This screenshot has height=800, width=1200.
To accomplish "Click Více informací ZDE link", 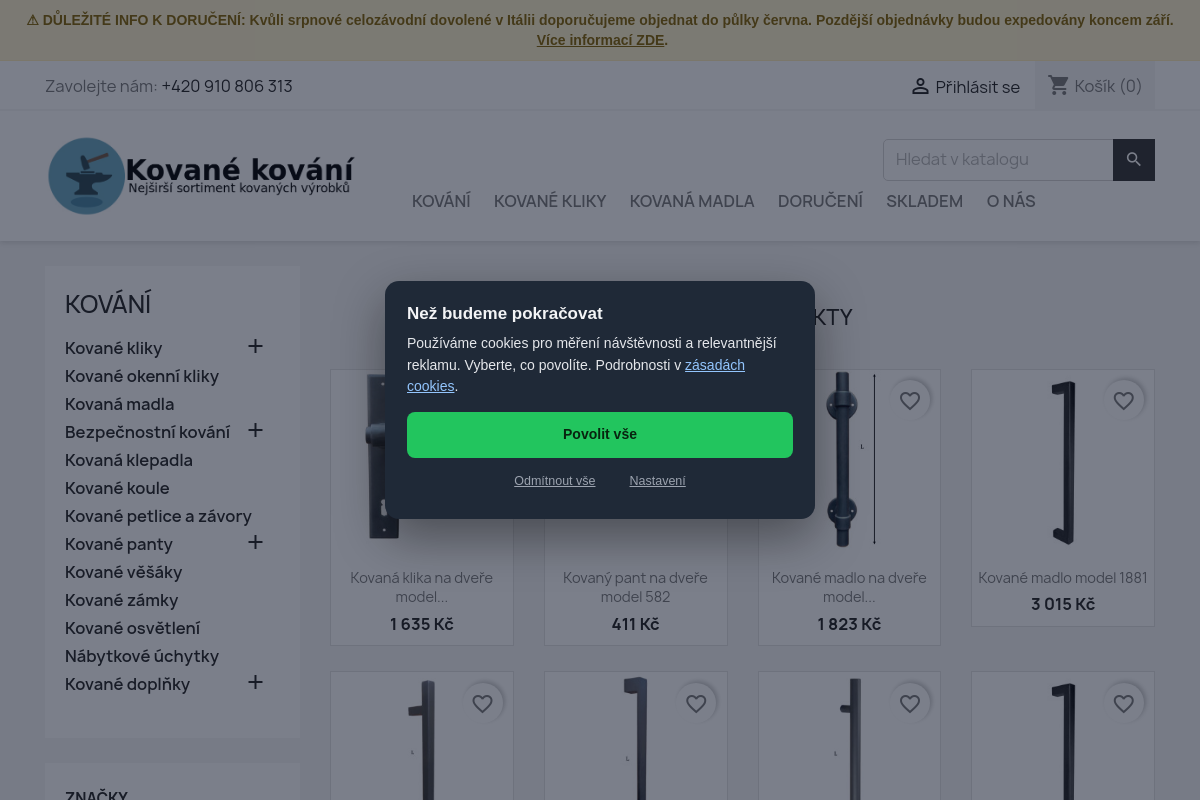I will pyautogui.click(x=600, y=40).
